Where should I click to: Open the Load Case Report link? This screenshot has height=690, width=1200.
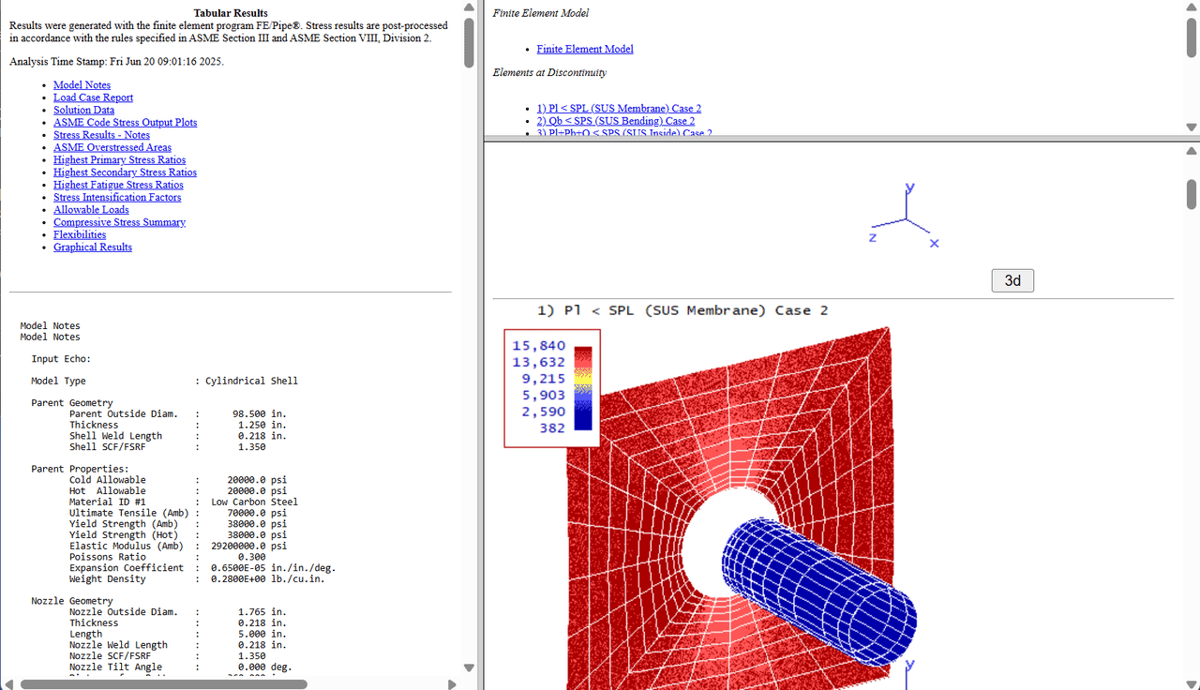click(x=93, y=98)
